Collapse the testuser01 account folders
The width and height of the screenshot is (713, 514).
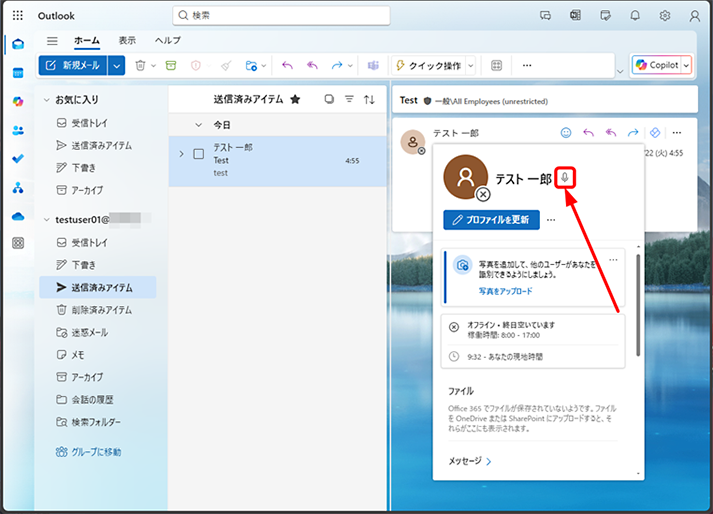pos(46,220)
